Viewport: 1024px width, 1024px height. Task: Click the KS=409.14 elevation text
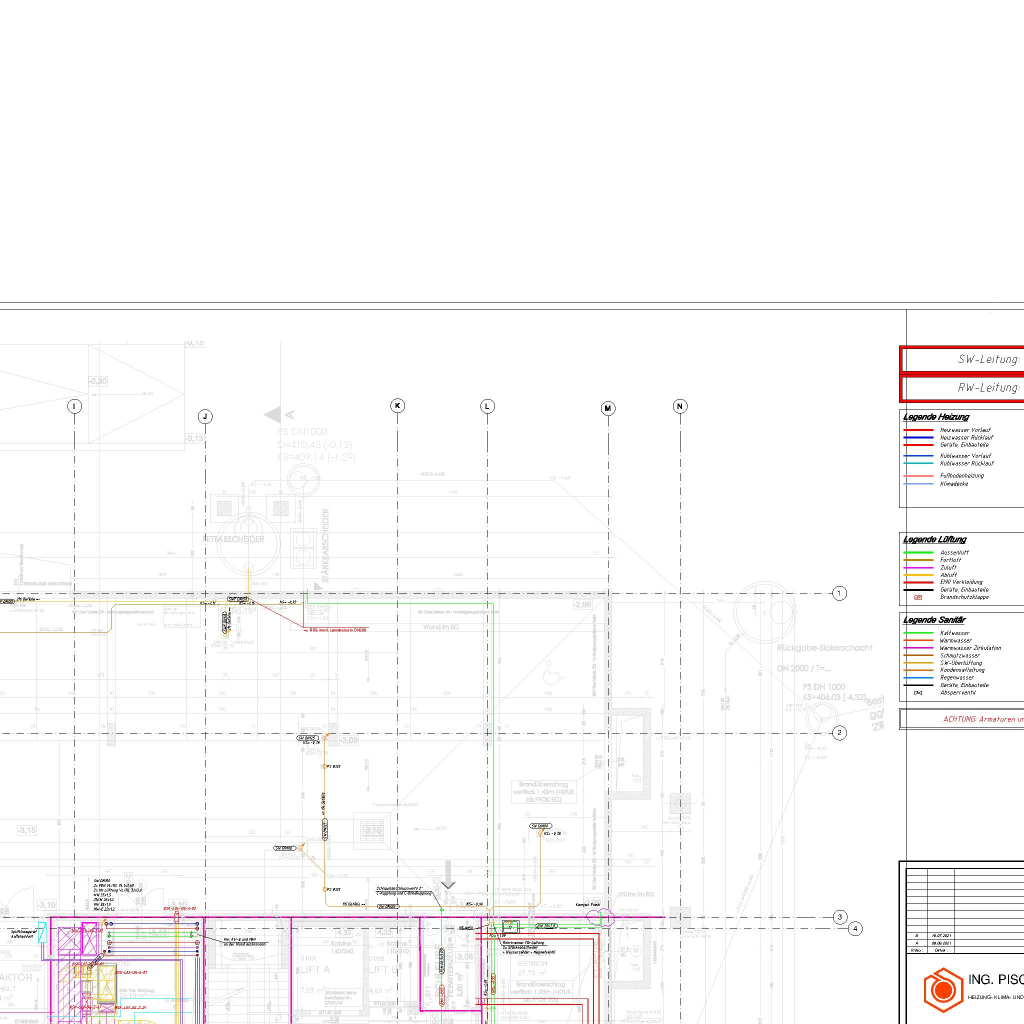click(316, 457)
